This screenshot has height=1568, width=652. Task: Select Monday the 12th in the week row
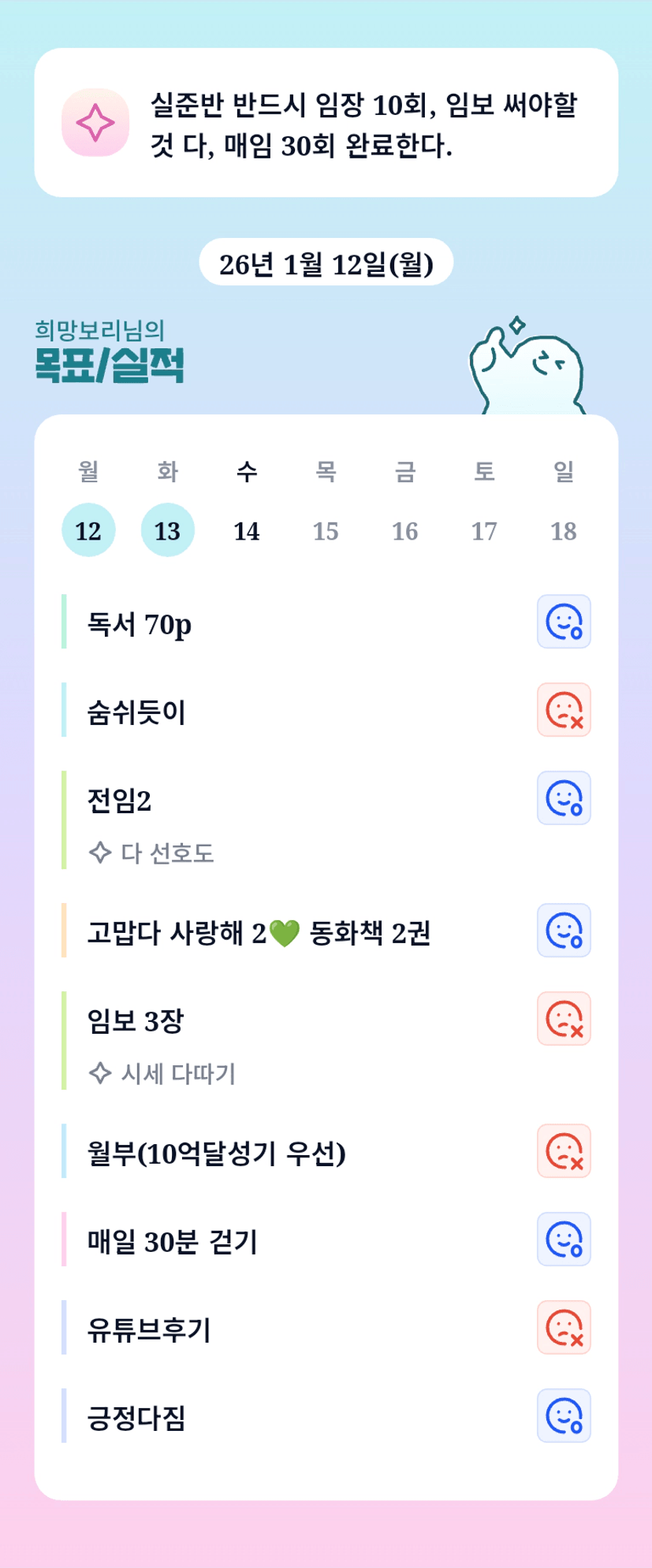(88, 530)
